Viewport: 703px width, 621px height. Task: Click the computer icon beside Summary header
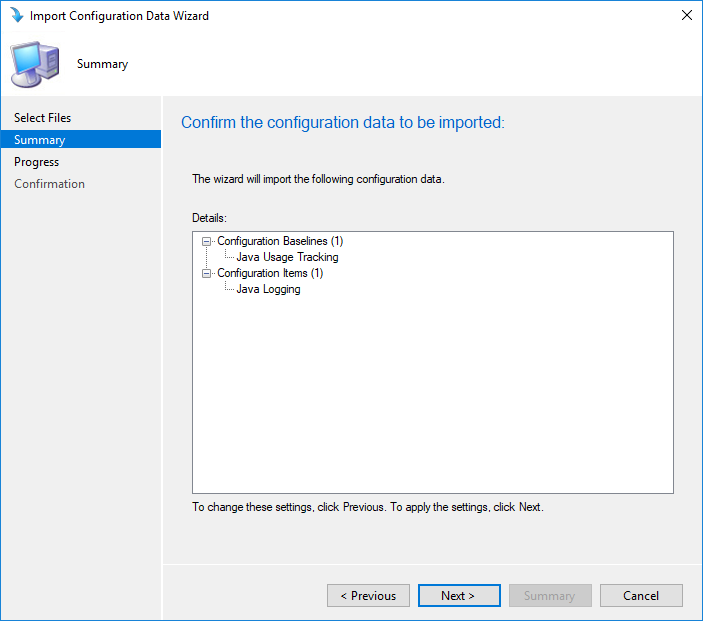point(35,64)
